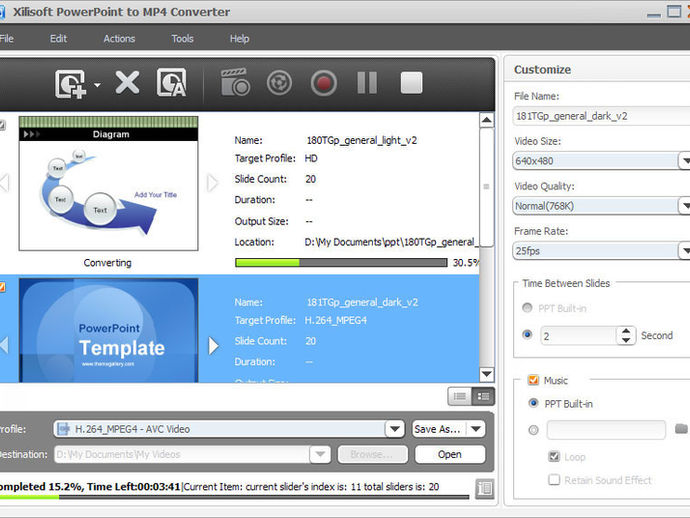The image size is (690, 518).
Task: Expand the Save As dropdown arrow
Action: click(x=476, y=429)
